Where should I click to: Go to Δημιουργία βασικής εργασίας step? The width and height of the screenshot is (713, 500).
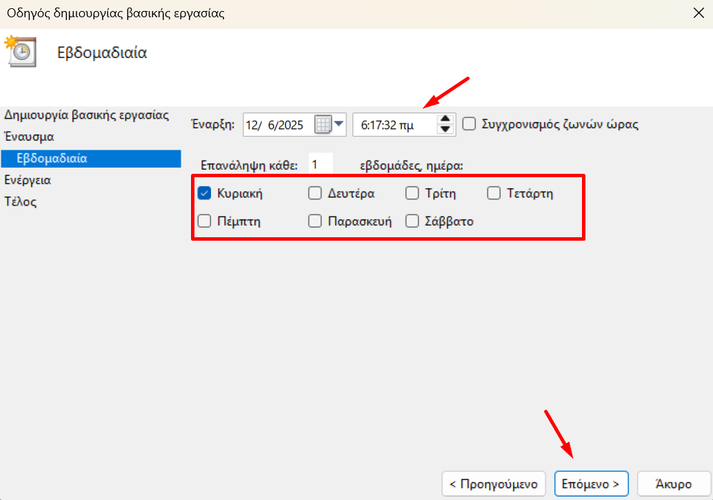(86, 115)
